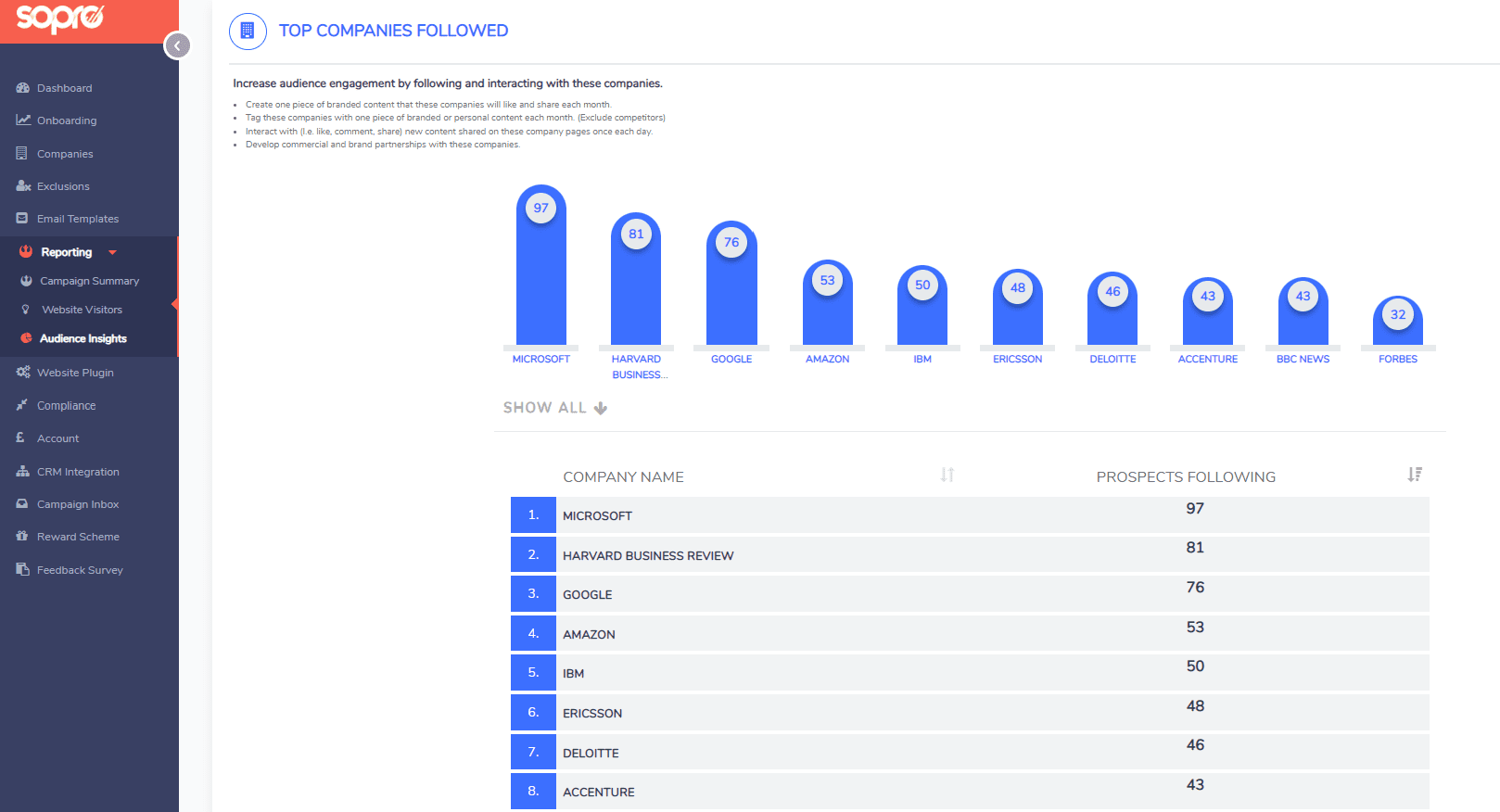Screen dimensions: 1500x812
Task: Click the Microsoft bar showing 97
Action: pos(541,265)
